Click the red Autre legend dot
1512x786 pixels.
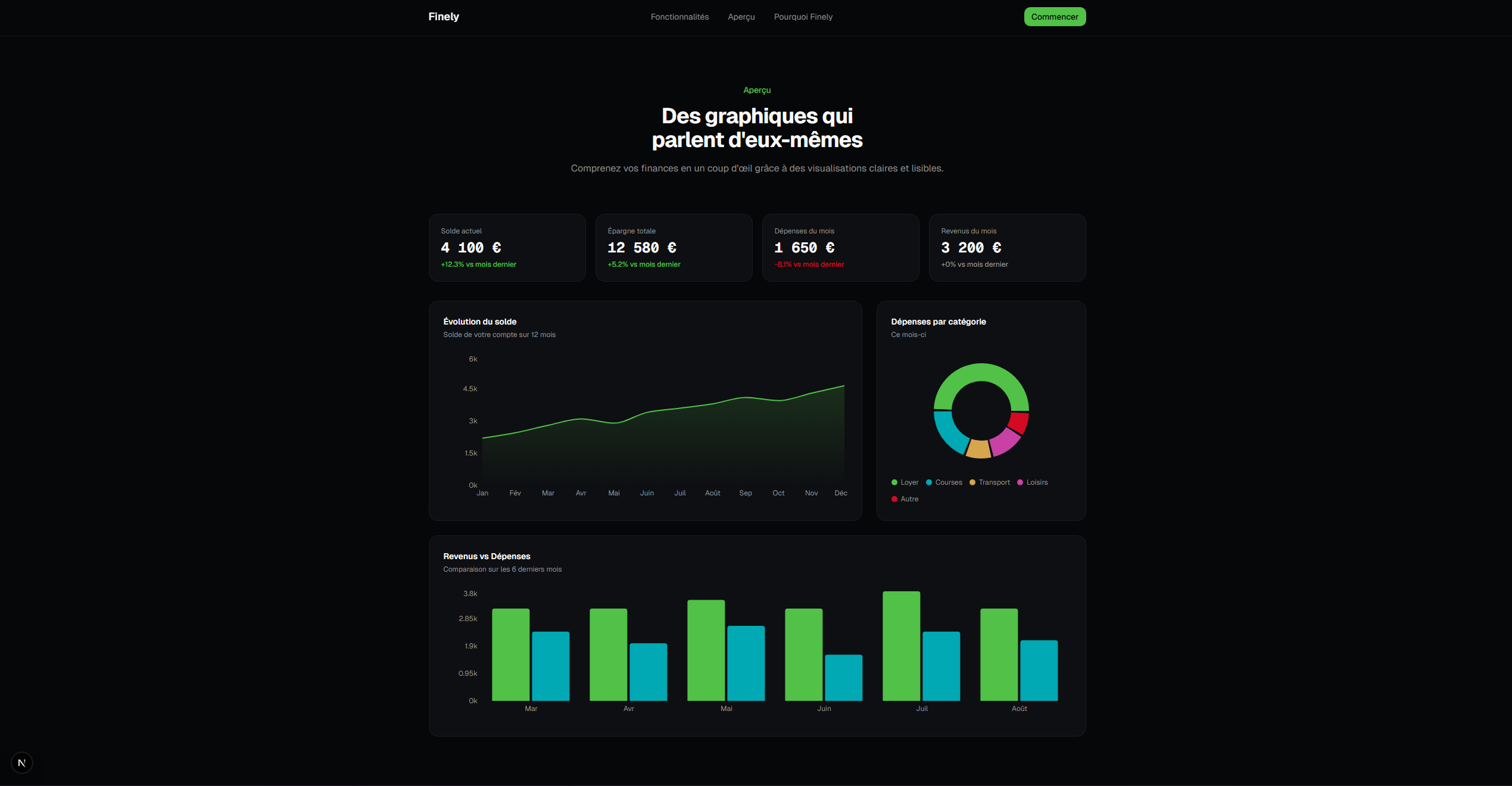click(894, 499)
